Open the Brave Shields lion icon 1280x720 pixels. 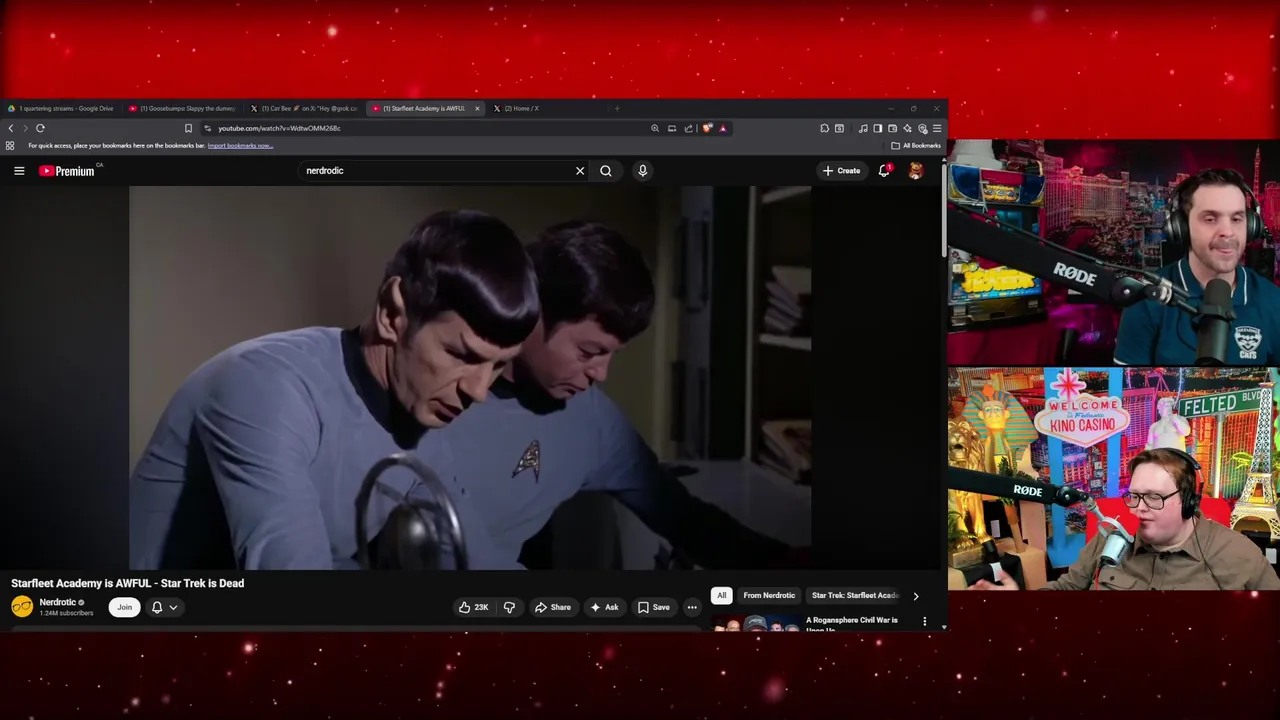[x=708, y=128]
